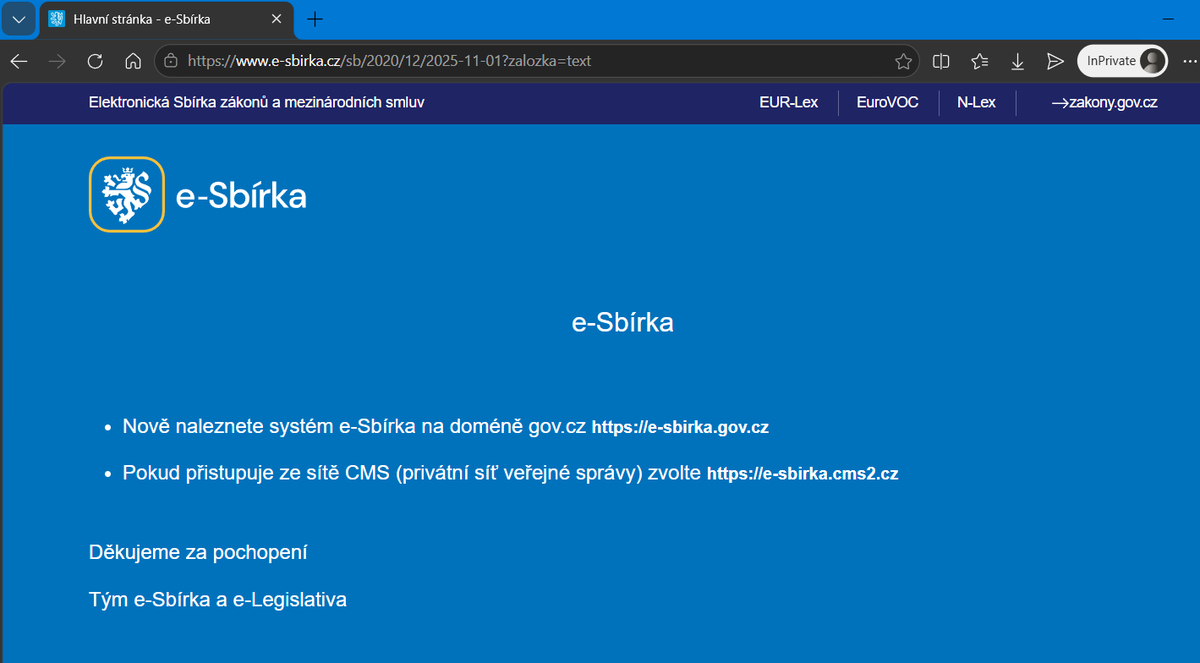Open the EuroVOC link
1200x663 pixels.
pyautogui.click(x=888, y=102)
